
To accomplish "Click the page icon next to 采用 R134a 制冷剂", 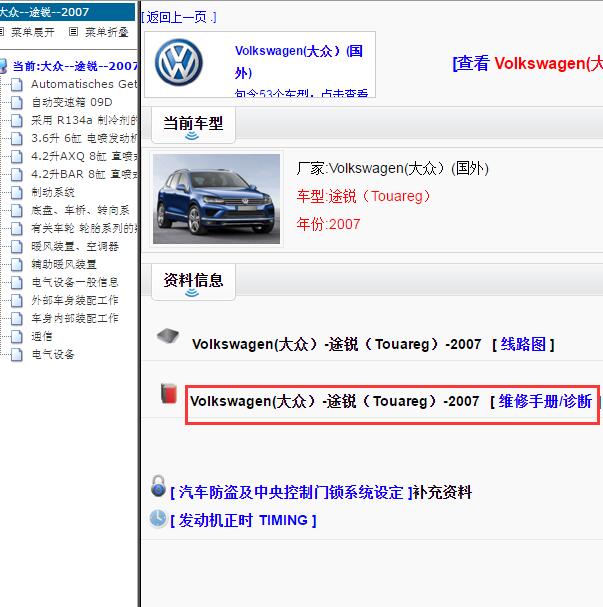I will 16,120.
